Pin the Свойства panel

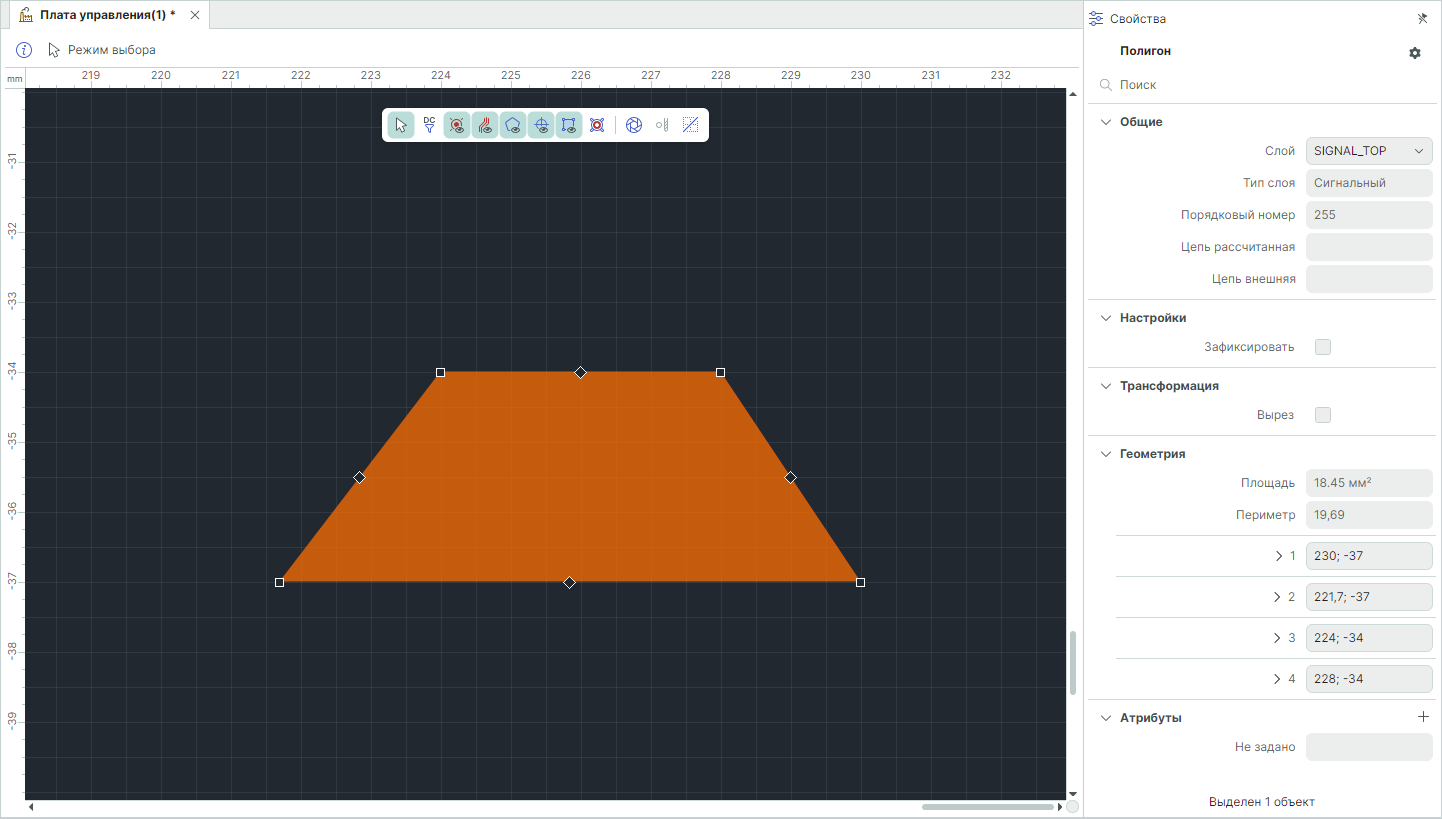coord(1422,19)
